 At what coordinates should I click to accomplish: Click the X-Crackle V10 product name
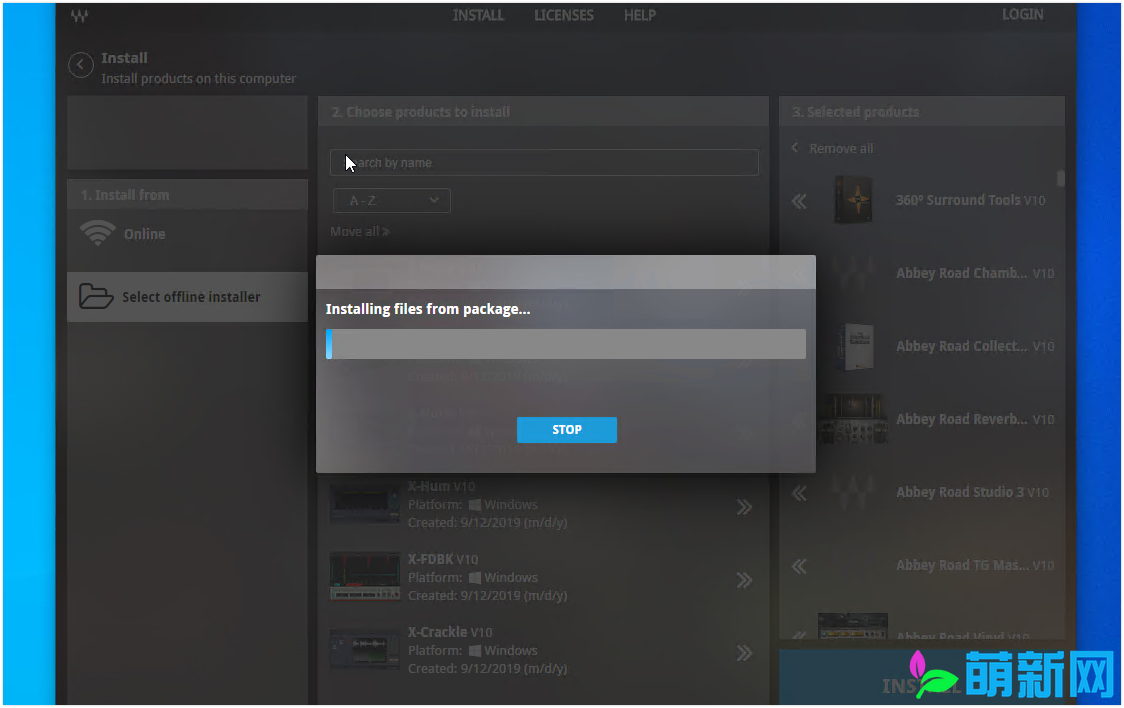coord(450,632)
